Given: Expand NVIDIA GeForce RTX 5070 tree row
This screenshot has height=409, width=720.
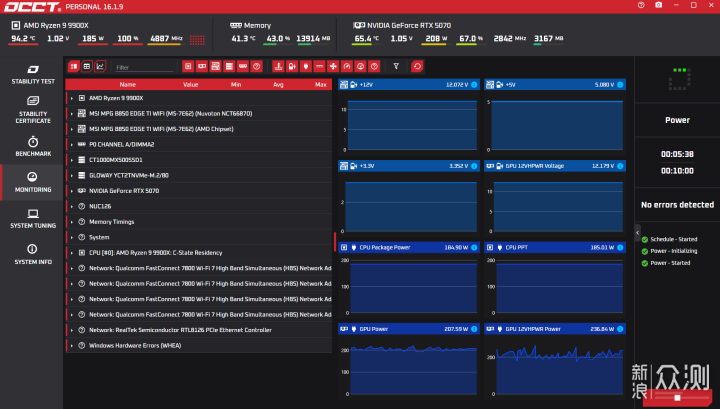Looking at the screenshot, I should [x=72, y=191].
